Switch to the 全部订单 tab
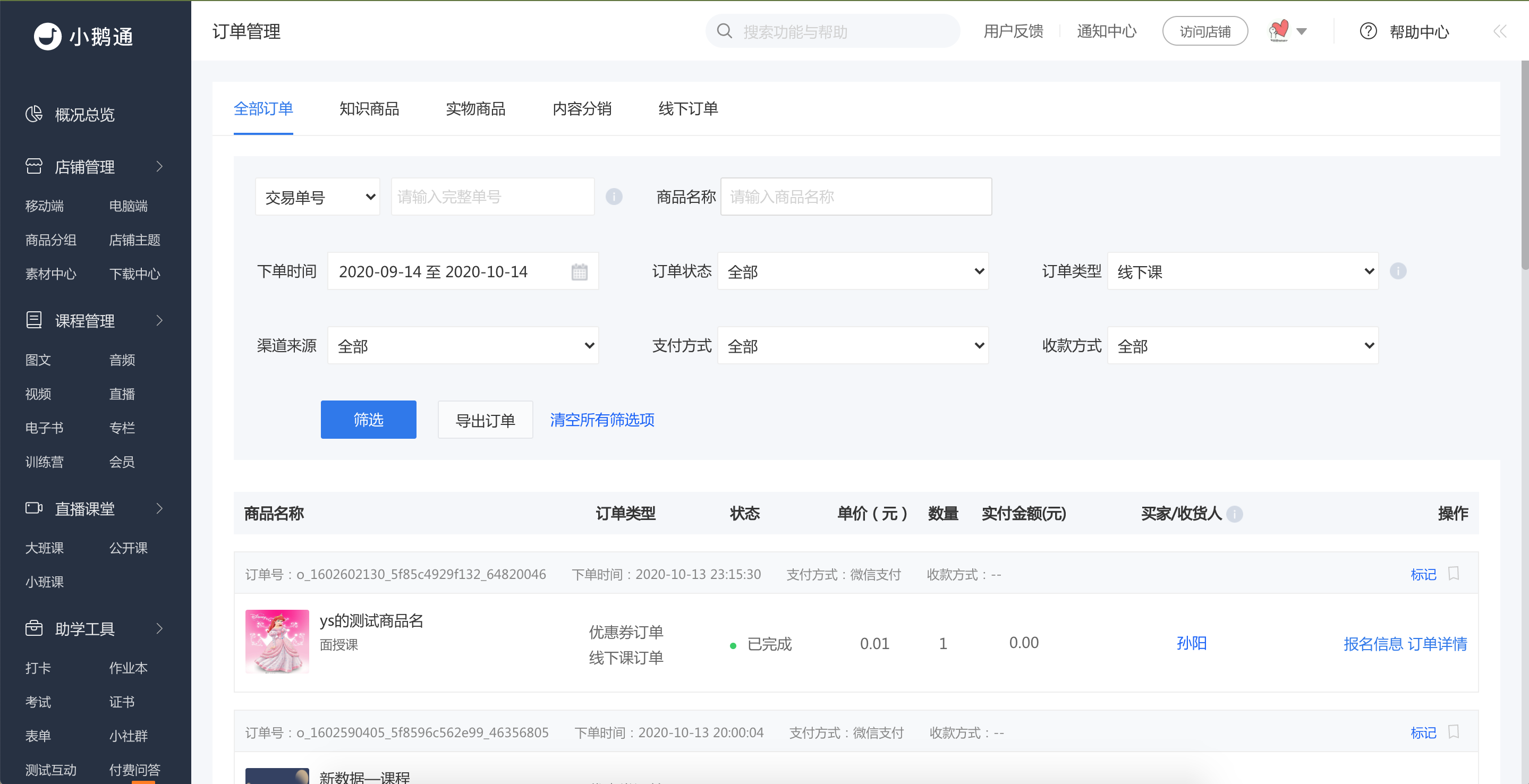 [263, 108]
